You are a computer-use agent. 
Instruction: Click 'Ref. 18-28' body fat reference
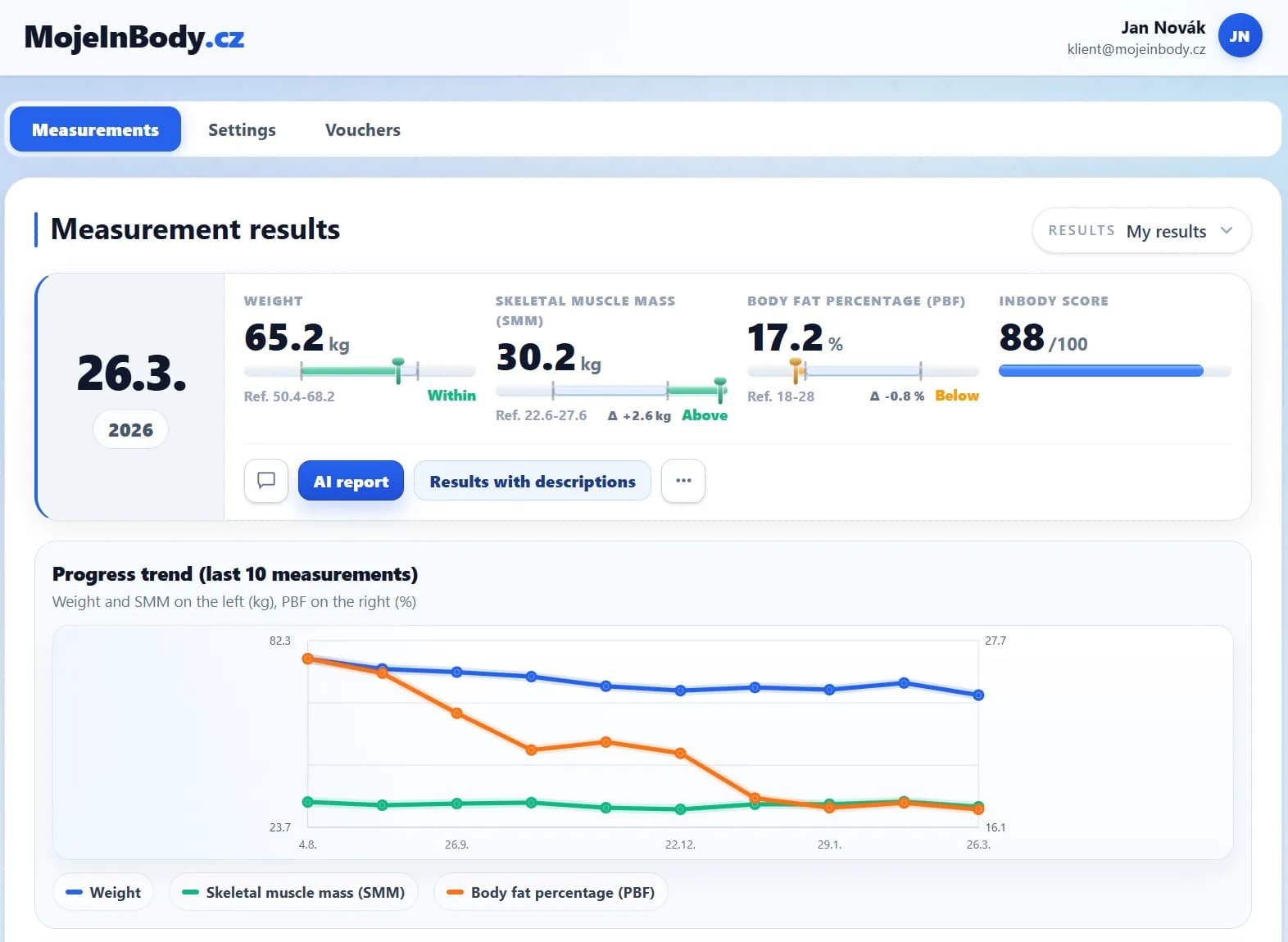click(x=781, y=396)
